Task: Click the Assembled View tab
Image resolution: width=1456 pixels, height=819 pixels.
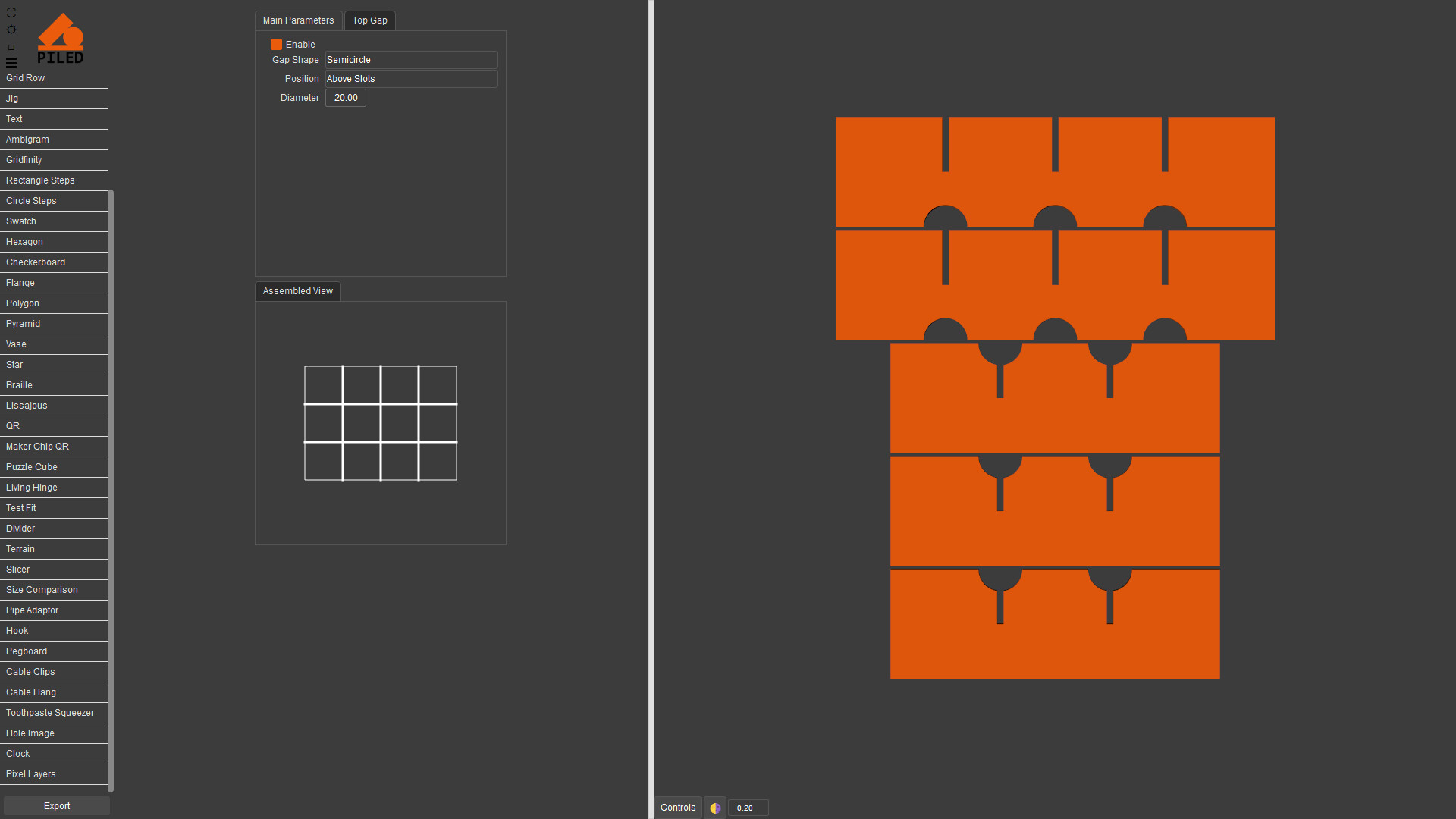Action: tap(297, 291)
